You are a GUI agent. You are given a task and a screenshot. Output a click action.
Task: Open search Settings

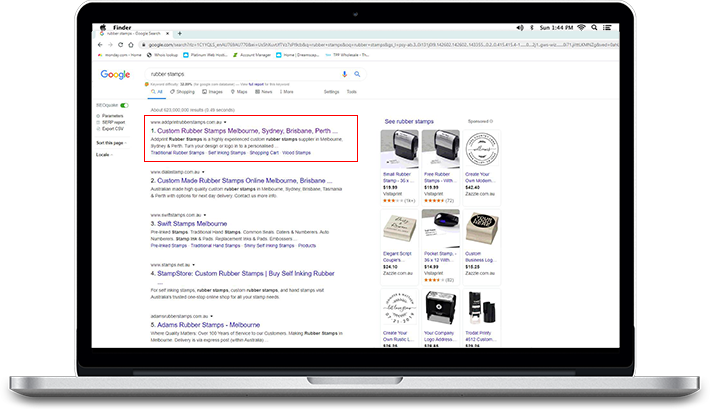tap(331, 92)
